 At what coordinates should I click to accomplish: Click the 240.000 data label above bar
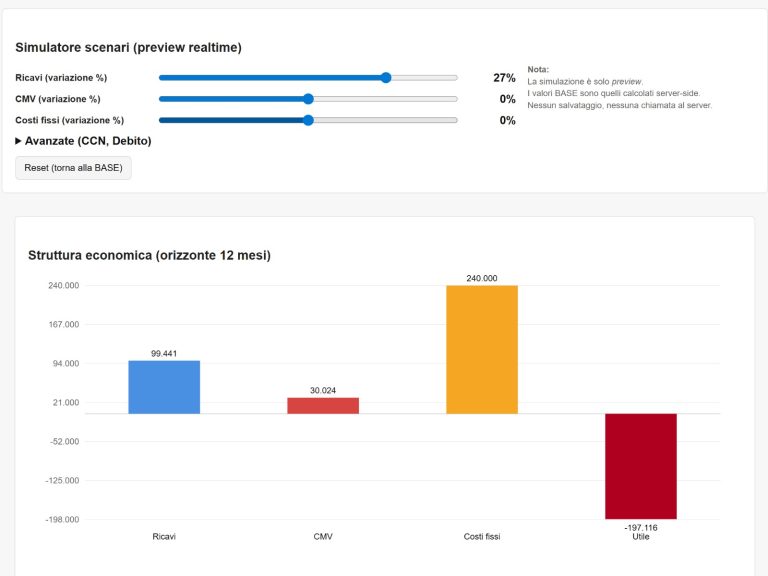pyautogui.click(x=482, y=278)
